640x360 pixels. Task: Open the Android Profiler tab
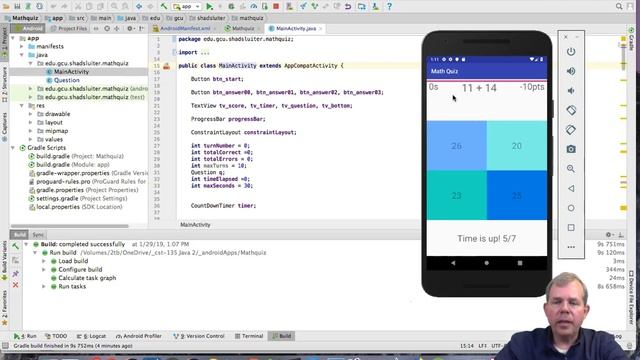click(139, 336)
